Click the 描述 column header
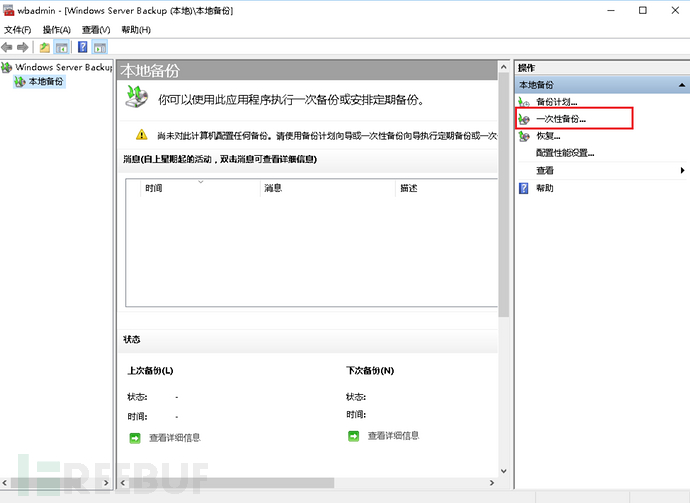690x503 pixels. click(446, 188)
